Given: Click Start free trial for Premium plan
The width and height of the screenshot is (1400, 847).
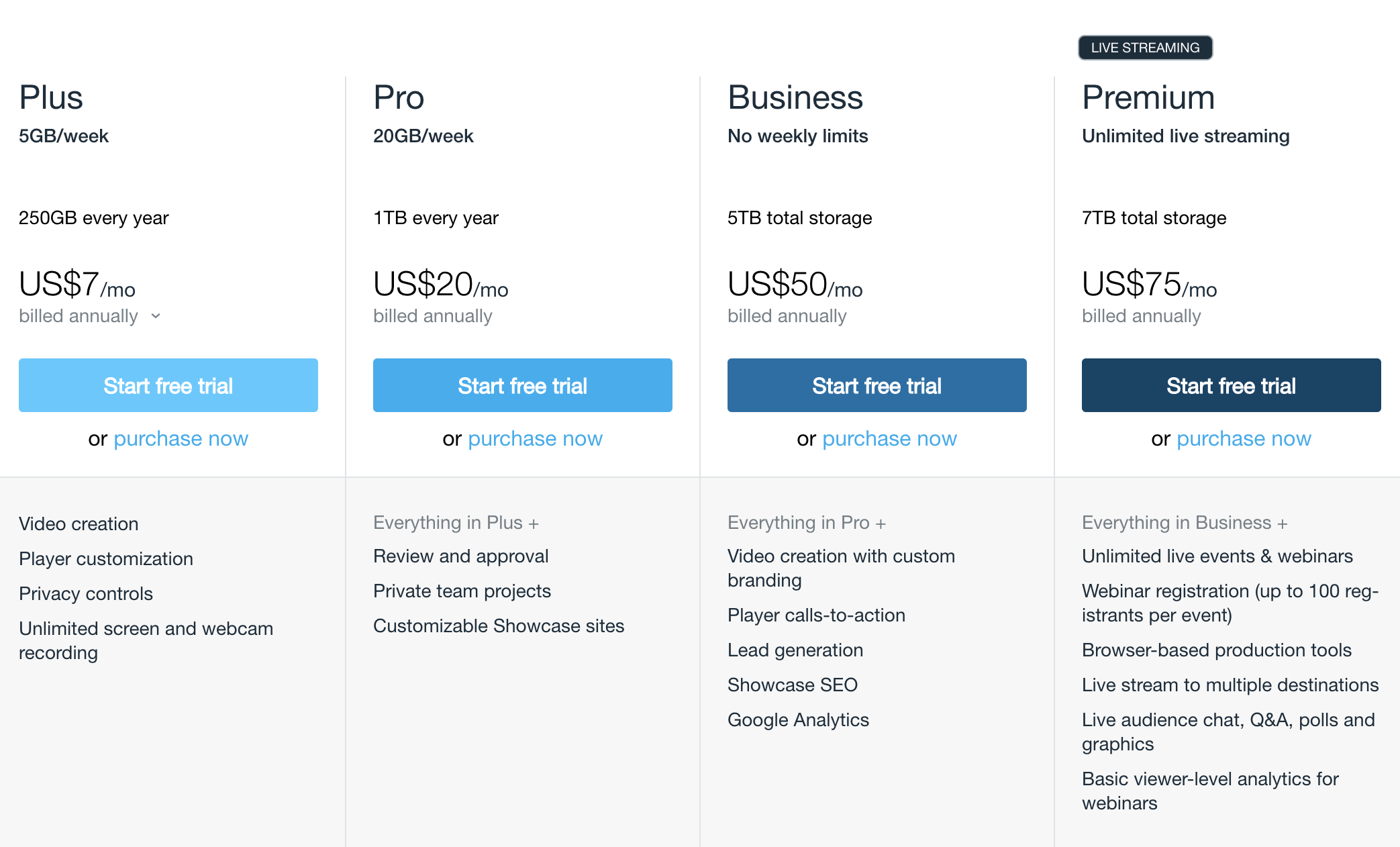Looking at the screenshot, I should click(1232, 385).
